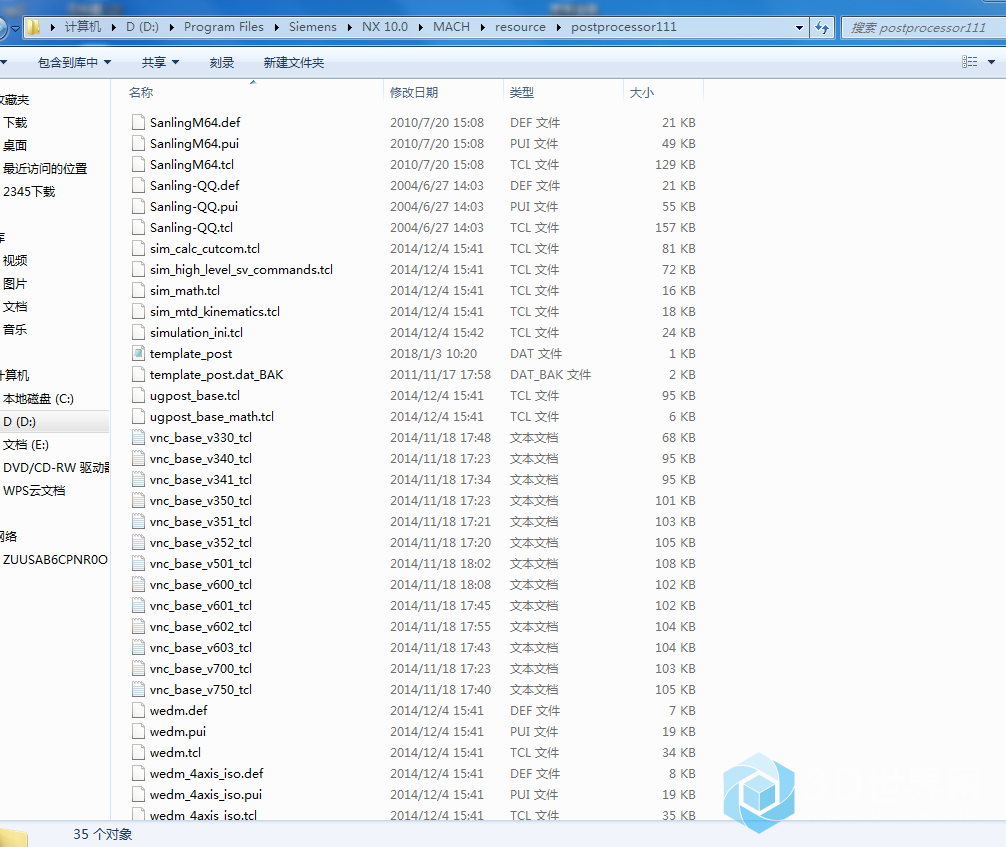Select file name simulation_ini.tcl

pyautogui.click(x=196, y=332)
